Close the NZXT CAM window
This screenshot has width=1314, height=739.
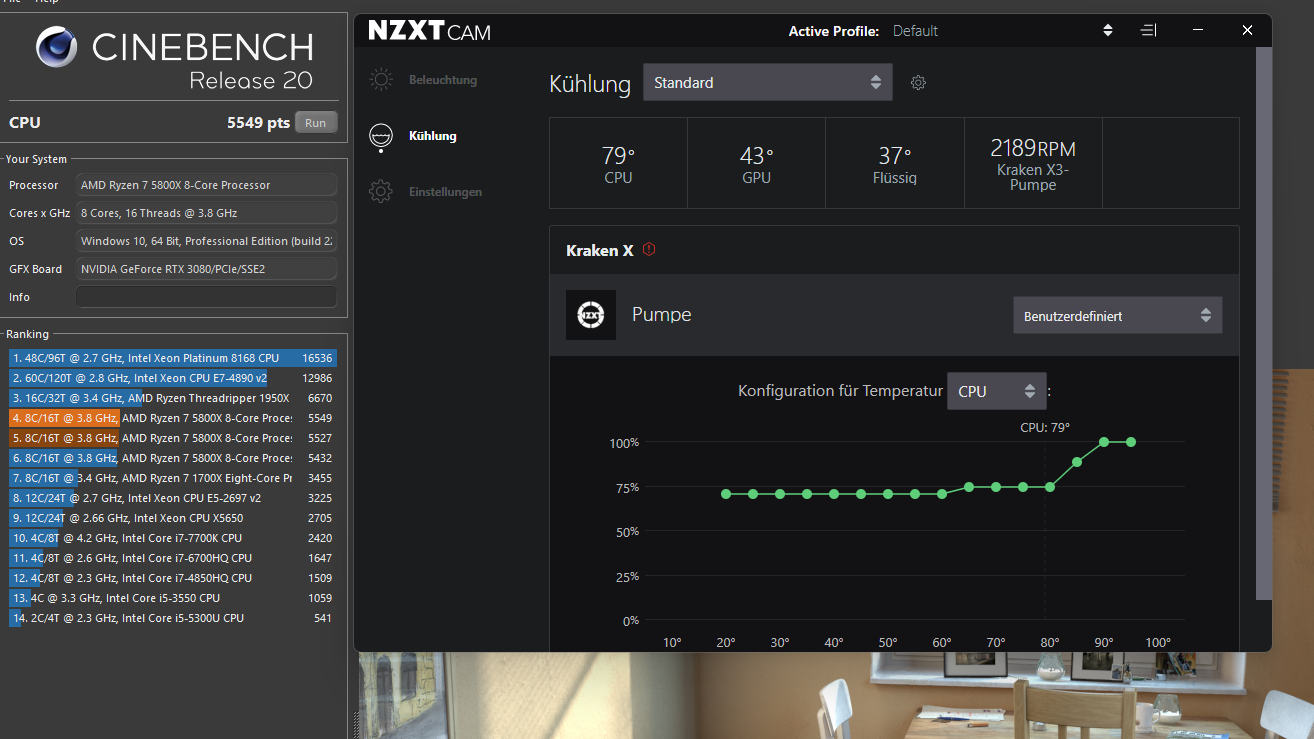(x=1247, y=31)
